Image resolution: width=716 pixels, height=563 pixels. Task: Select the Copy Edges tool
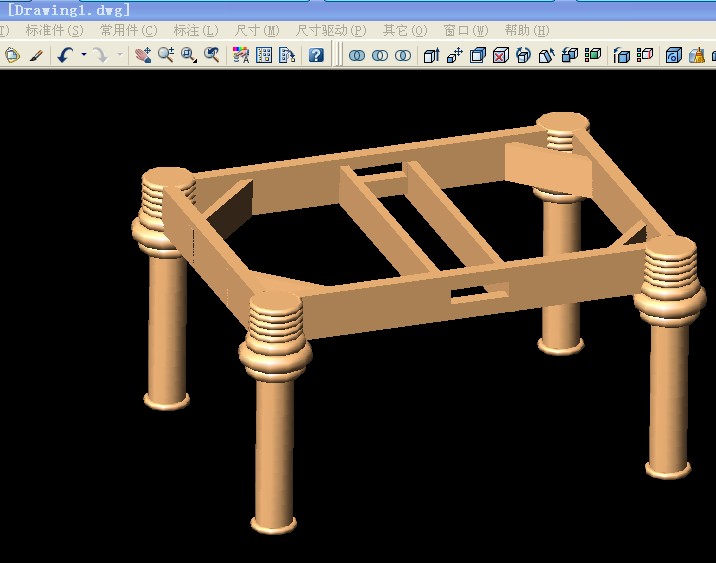coord(621,55)
